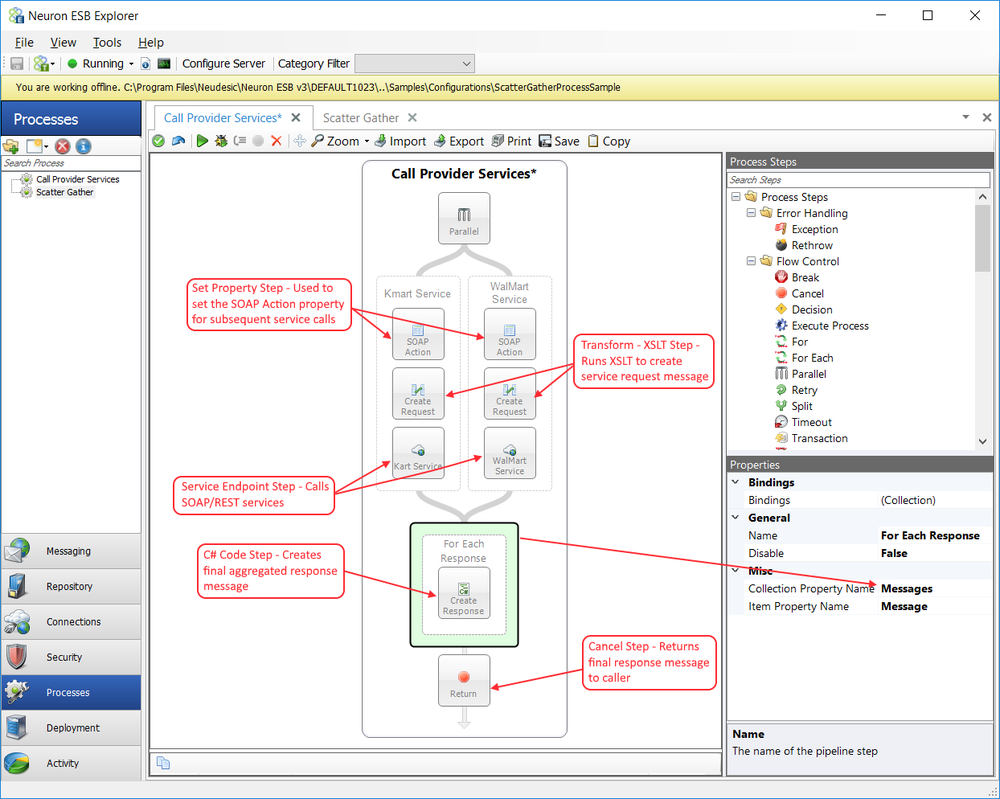Open the Connections navigation section

click(x=71, y=622)
